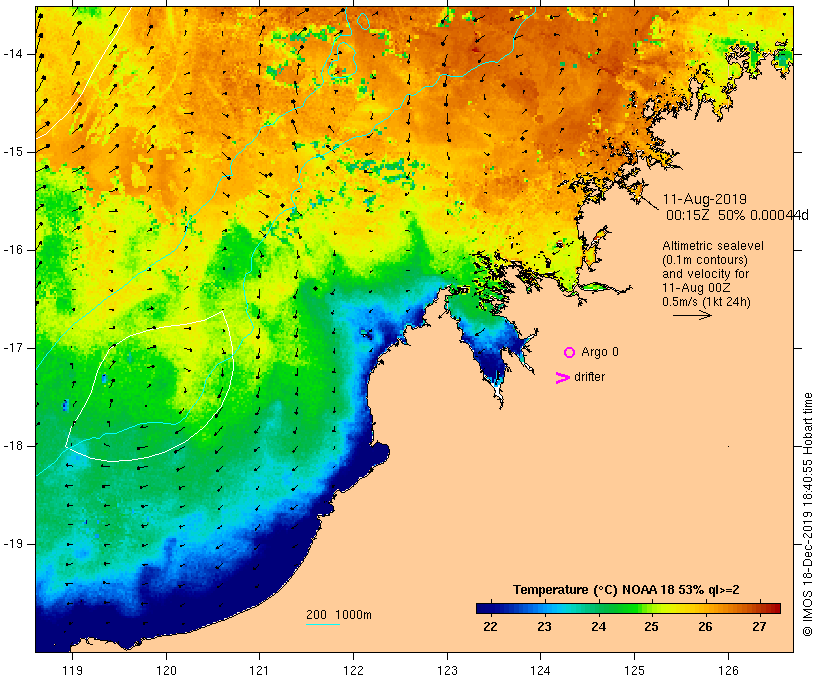Click the longitude label 123
Viewport: 820px width, 680px height.
pos(447,670)
